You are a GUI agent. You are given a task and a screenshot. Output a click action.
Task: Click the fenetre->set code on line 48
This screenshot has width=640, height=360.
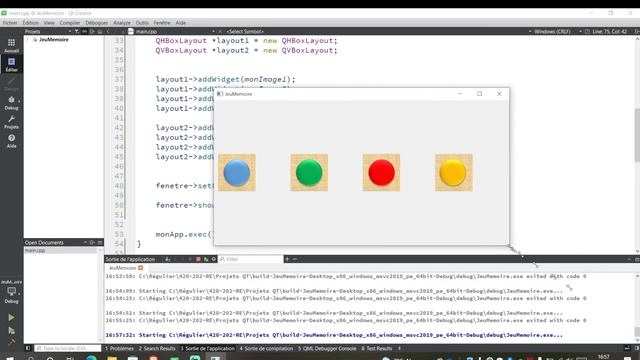pos(184,186)
